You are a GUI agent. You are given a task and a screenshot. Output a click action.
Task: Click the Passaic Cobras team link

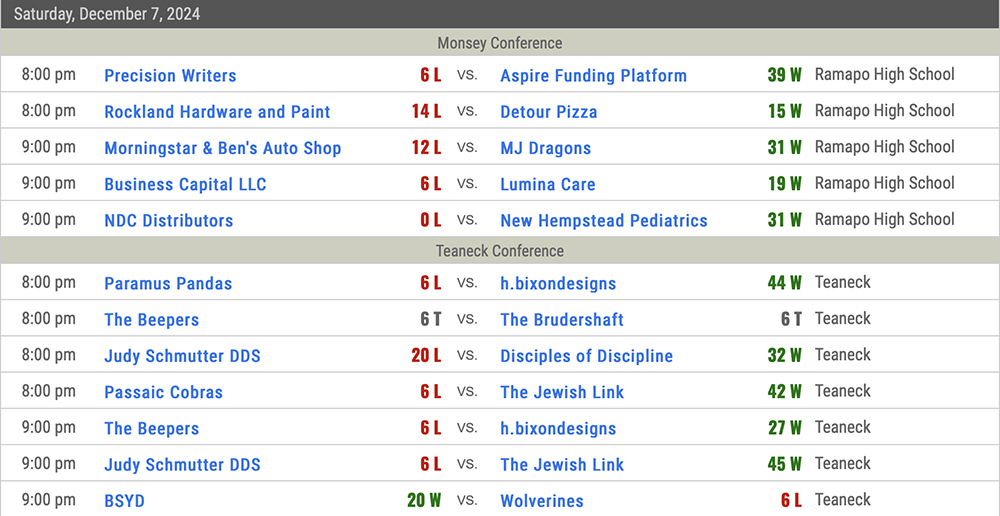(164, 392)
